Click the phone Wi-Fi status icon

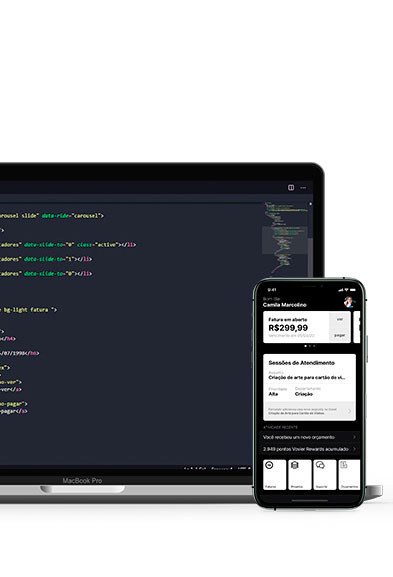point(347,290)
